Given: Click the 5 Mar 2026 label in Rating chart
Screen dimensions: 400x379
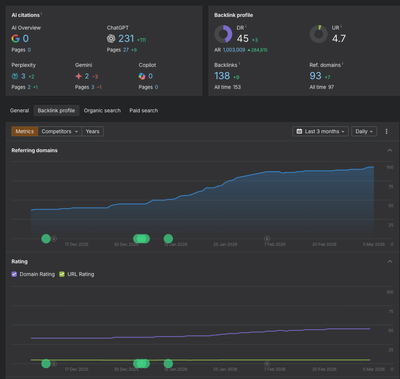Looking at the screenshot, I should [x=374, y=369].
